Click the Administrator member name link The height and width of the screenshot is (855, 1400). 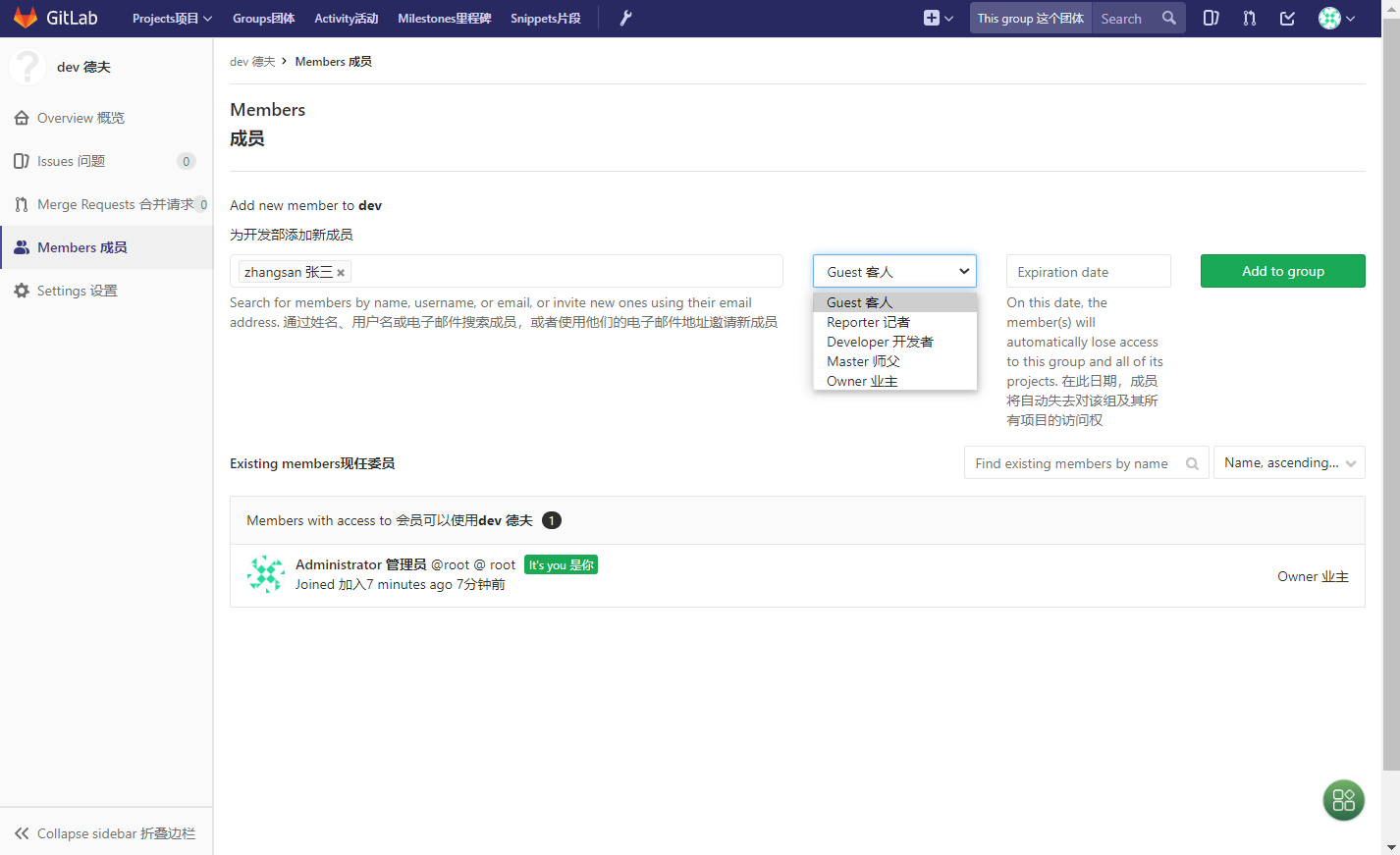tap(360, 564)
